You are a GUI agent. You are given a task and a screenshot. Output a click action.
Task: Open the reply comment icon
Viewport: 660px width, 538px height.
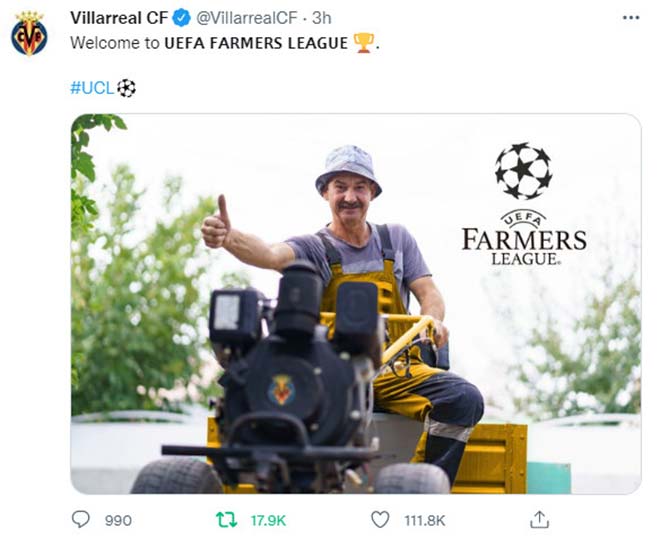click(x=80, y=519)
